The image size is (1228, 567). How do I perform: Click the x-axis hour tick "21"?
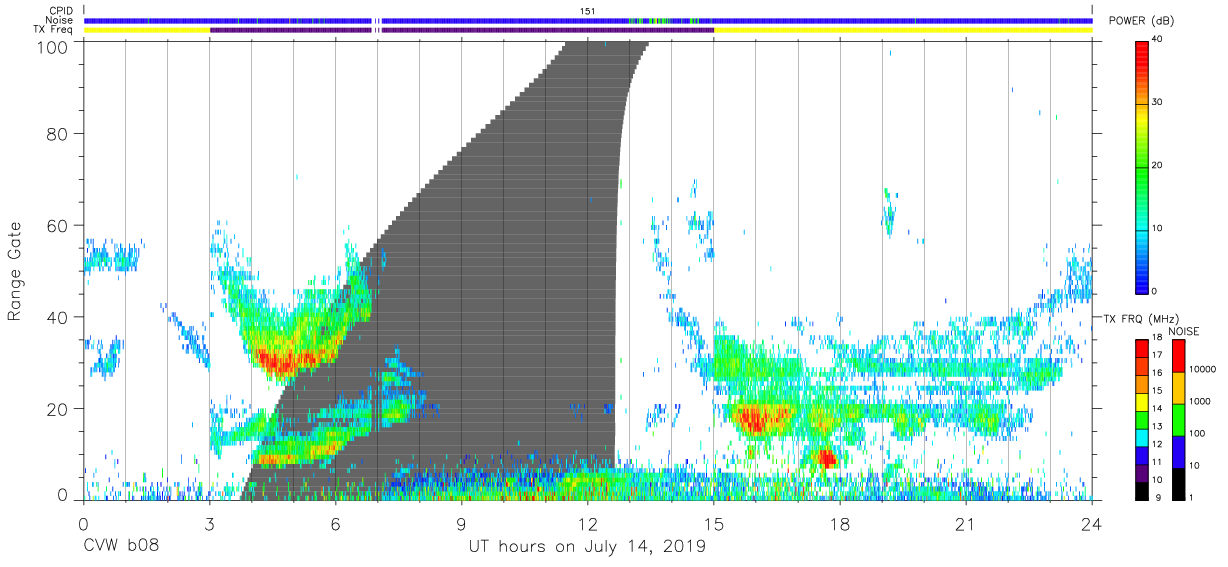coord(966,523)
